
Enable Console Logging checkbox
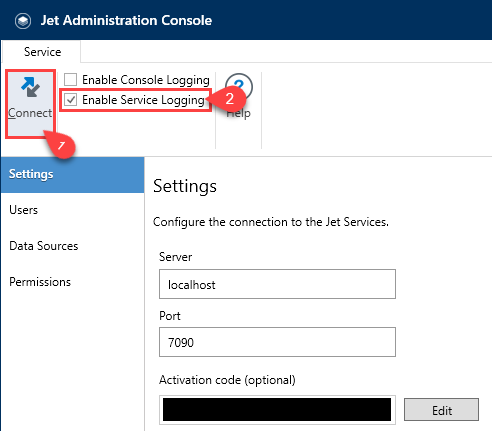pyautogui.click(x=71, y=80)
